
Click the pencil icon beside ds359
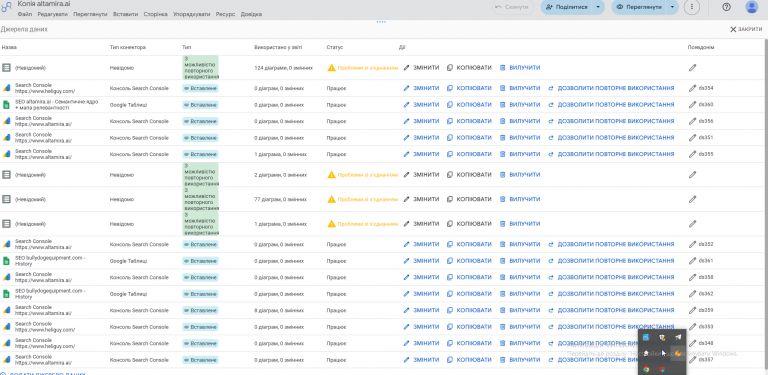[692, 310]
